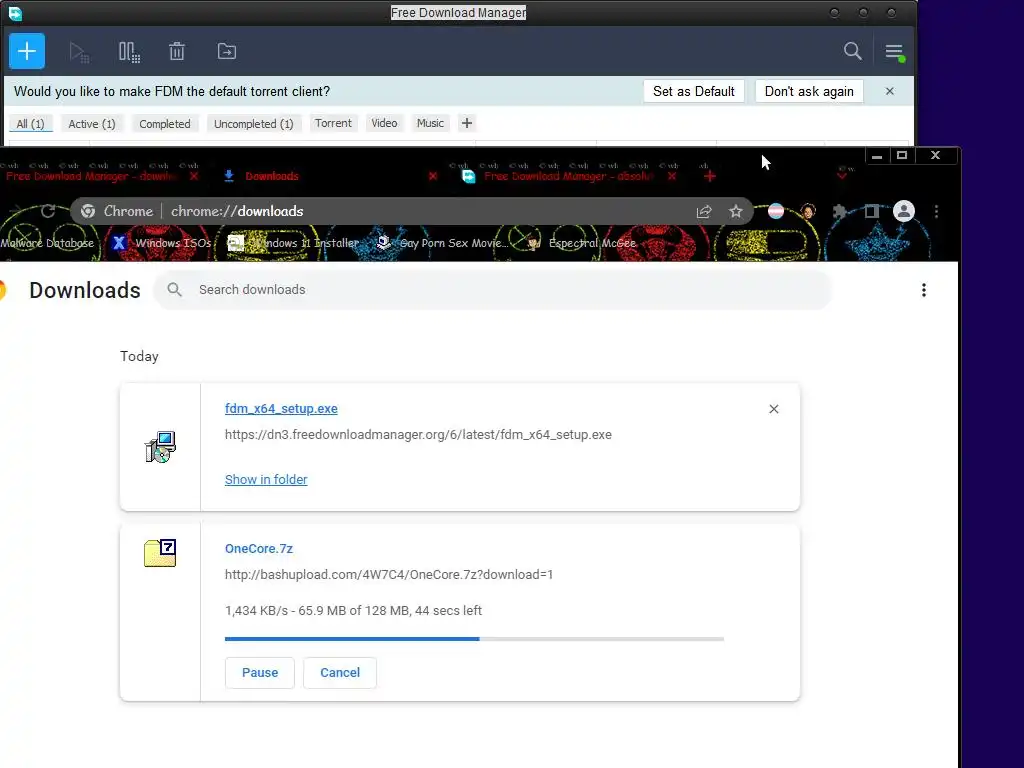Click the Search downloads field
This screenshot has width=1024, height=768.
point(493,289)
